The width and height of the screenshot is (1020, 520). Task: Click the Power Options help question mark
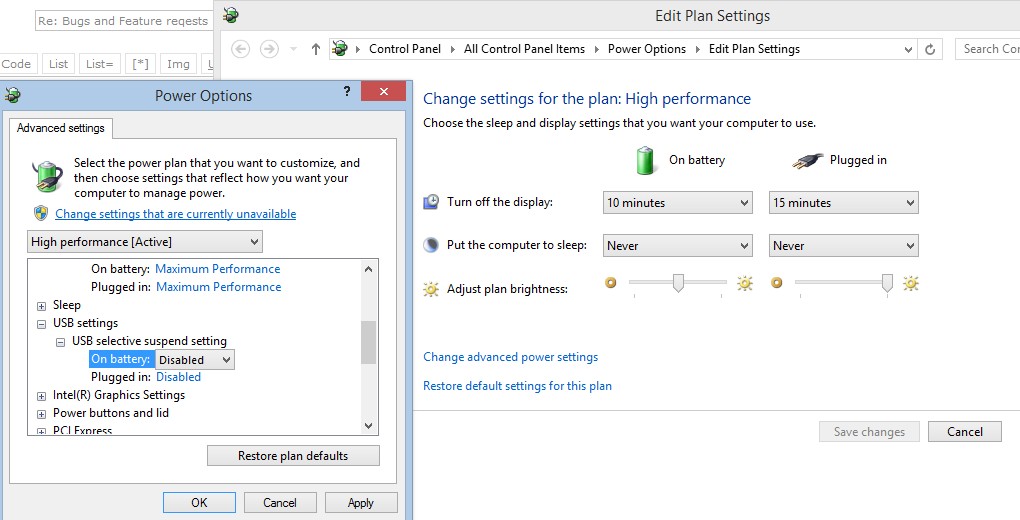point(347,91)
